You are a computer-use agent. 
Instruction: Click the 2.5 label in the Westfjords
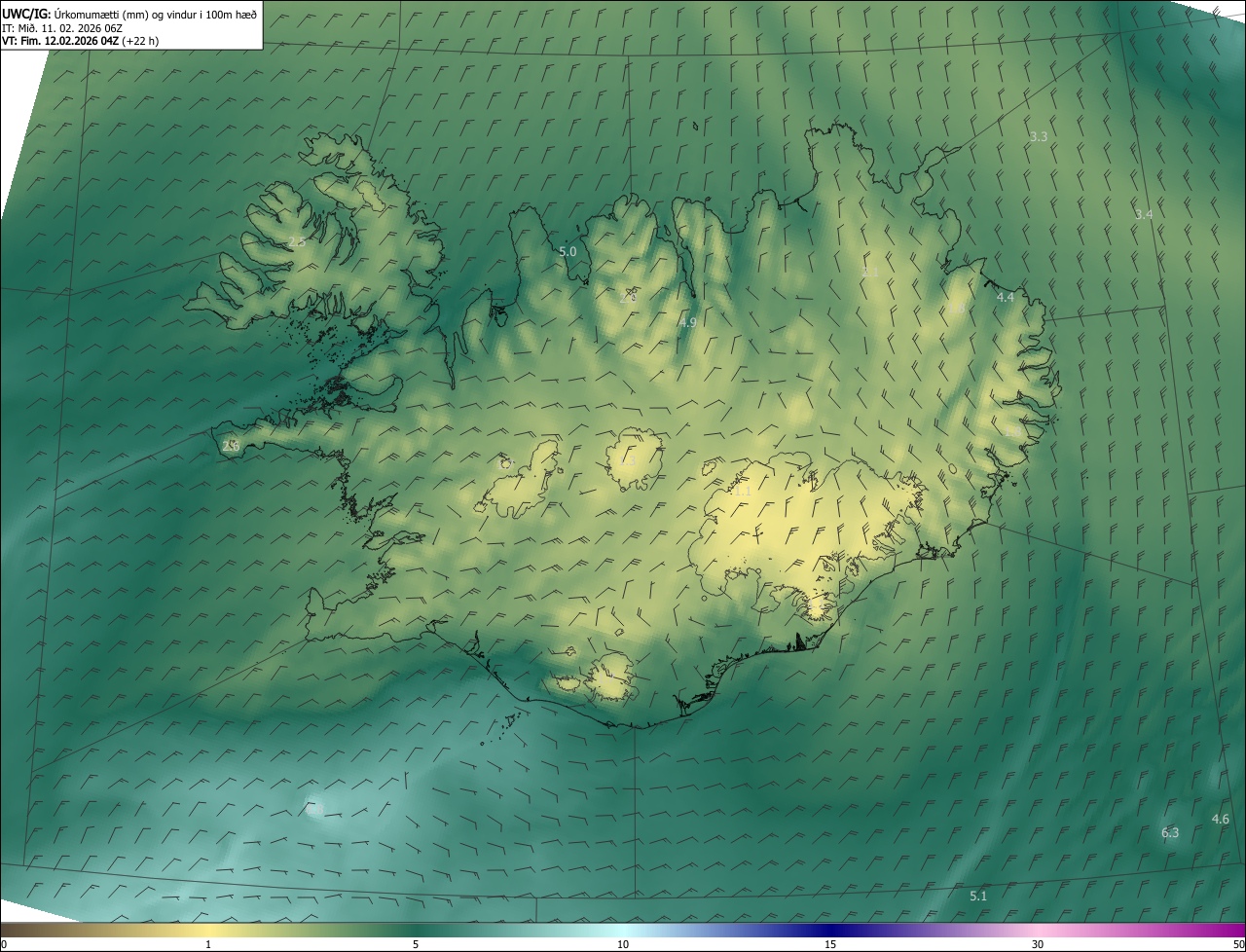click(297, 241)
